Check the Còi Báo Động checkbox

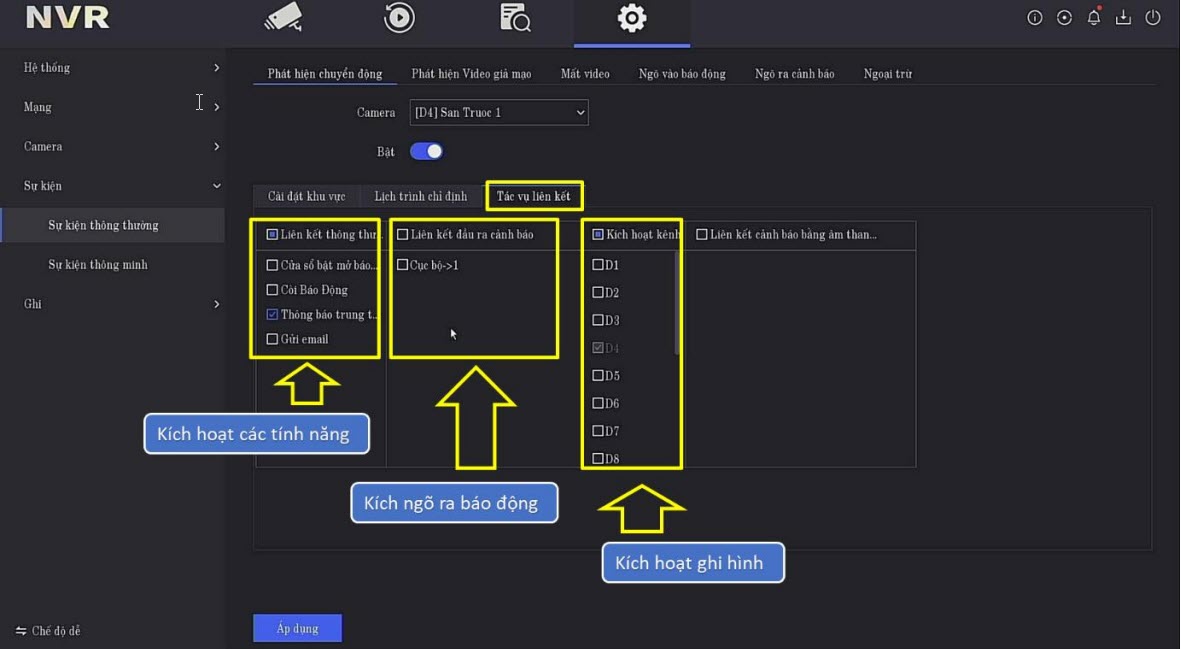[x=273, y=290]
